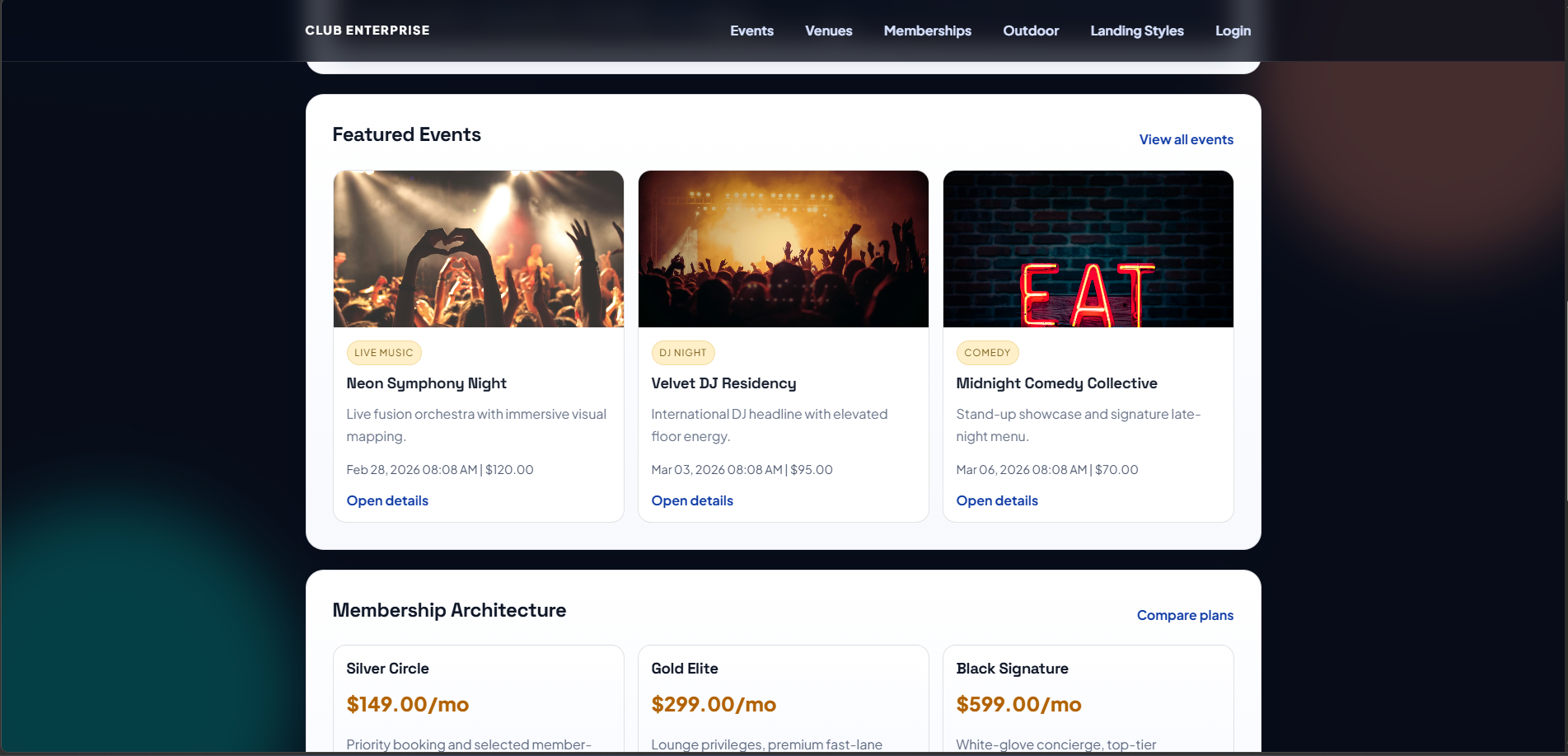Click the LIVE MUSIC category badge
The width and height of the screenshot is (1568, 756).
point(383,353)
